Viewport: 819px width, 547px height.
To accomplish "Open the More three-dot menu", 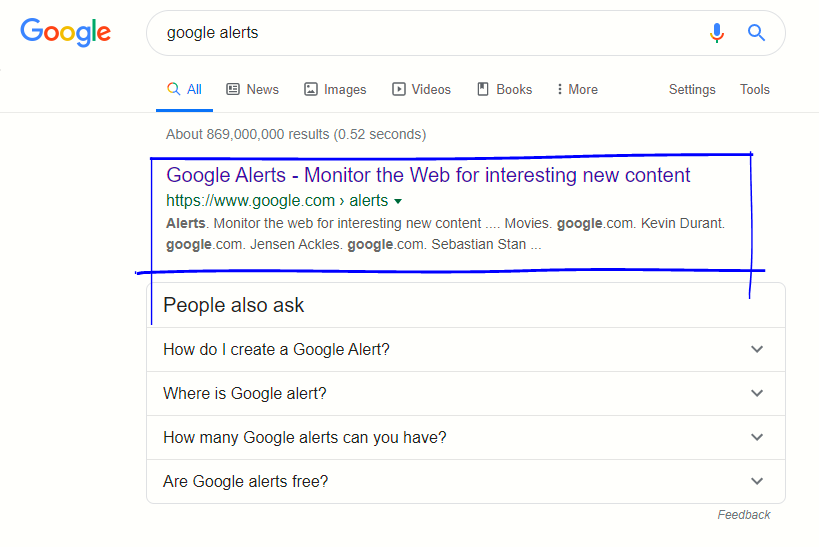I will [559, 89].
